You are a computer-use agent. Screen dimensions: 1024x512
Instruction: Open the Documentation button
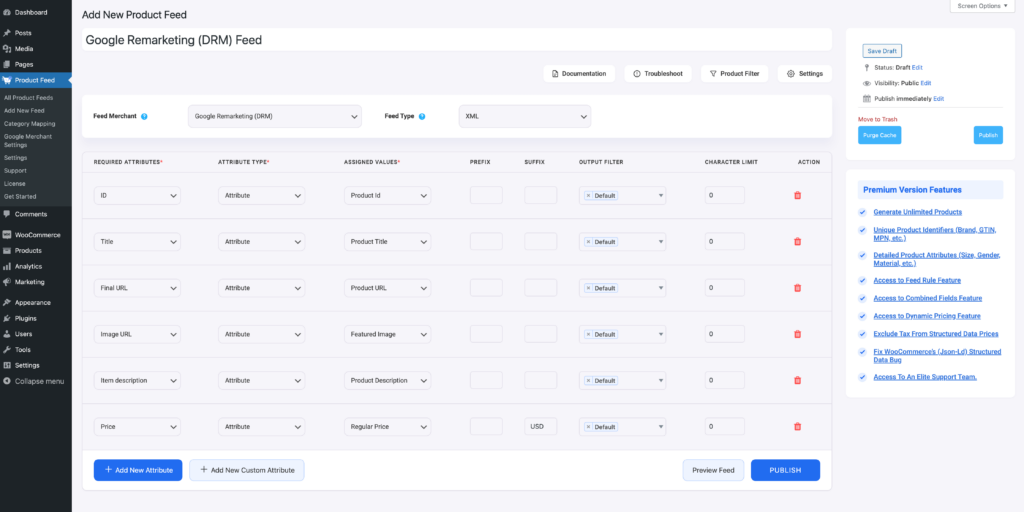(579, 74)
